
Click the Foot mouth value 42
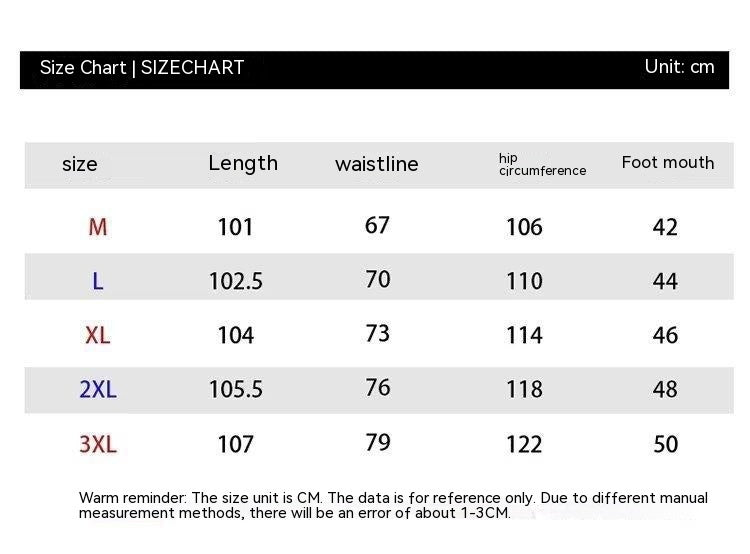pyautogui.click(x=665, y=227)
